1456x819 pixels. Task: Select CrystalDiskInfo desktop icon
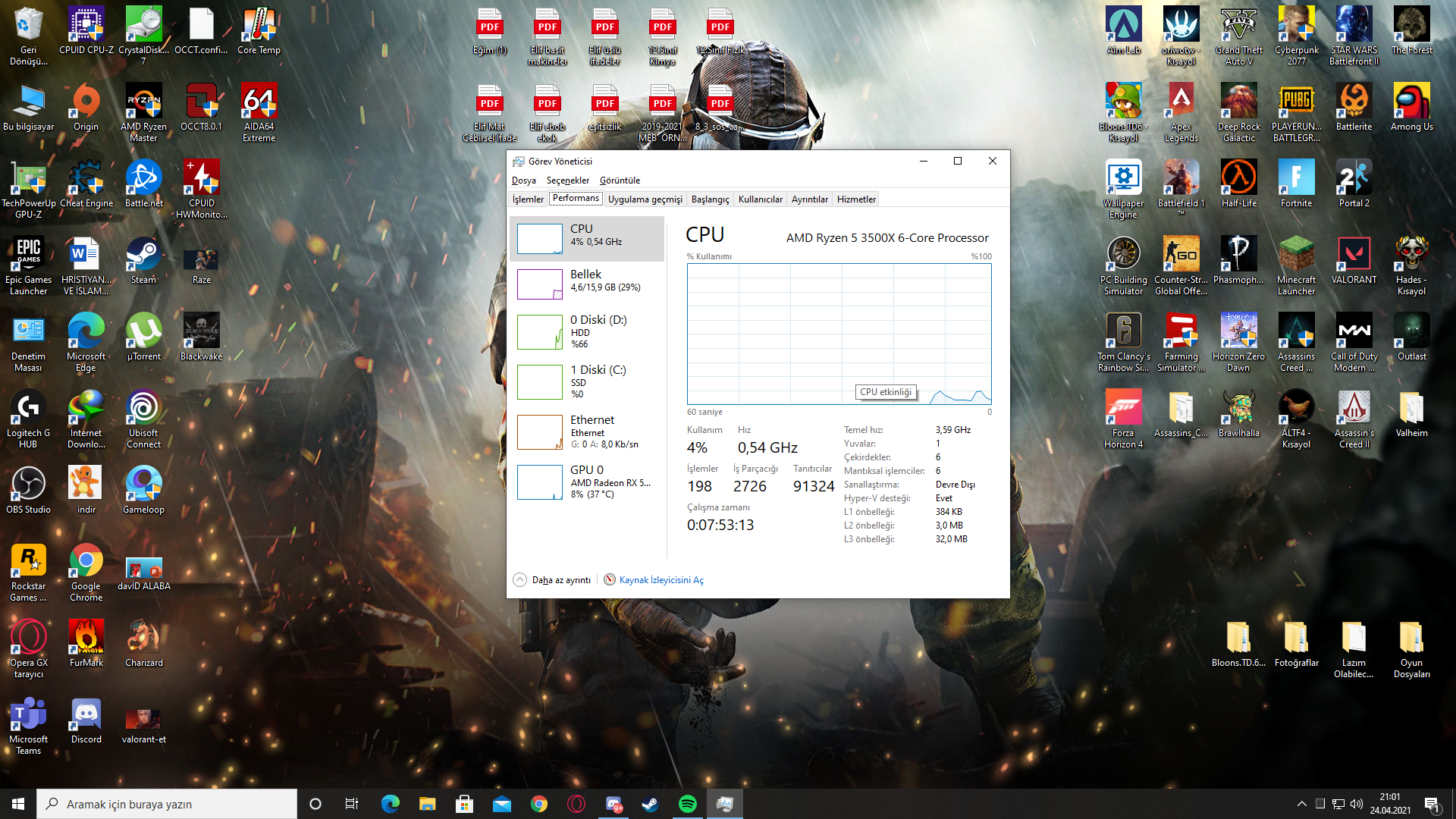click(144, 36)
